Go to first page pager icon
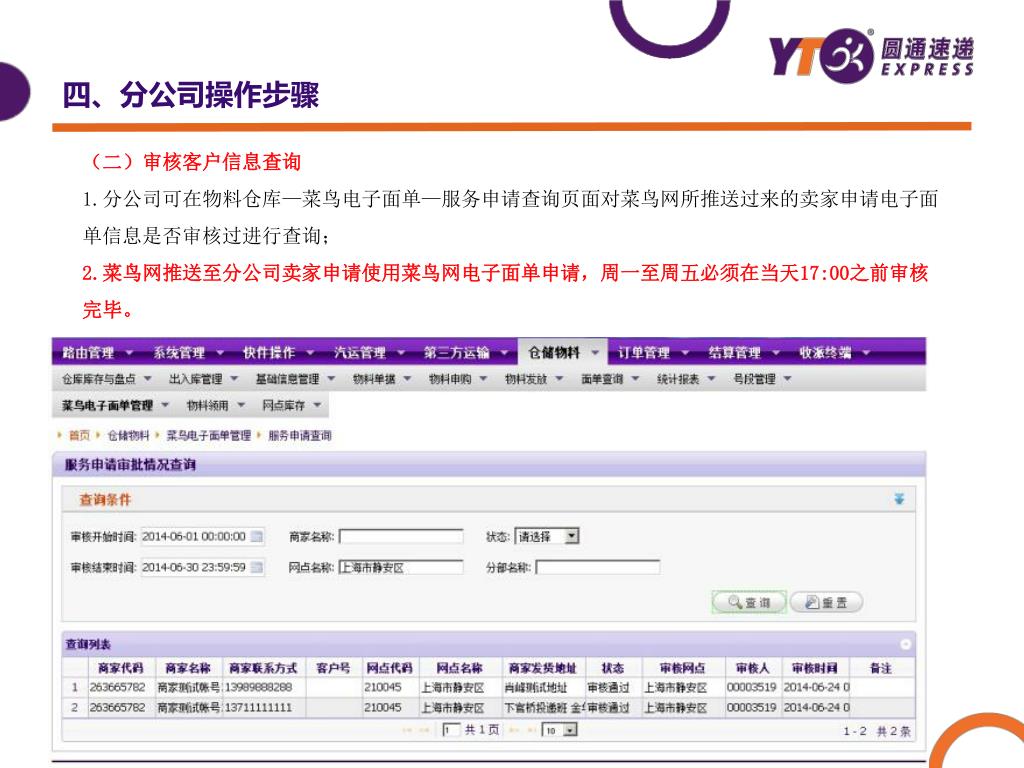Screen dimensions: 1024x768 [407, 730]
